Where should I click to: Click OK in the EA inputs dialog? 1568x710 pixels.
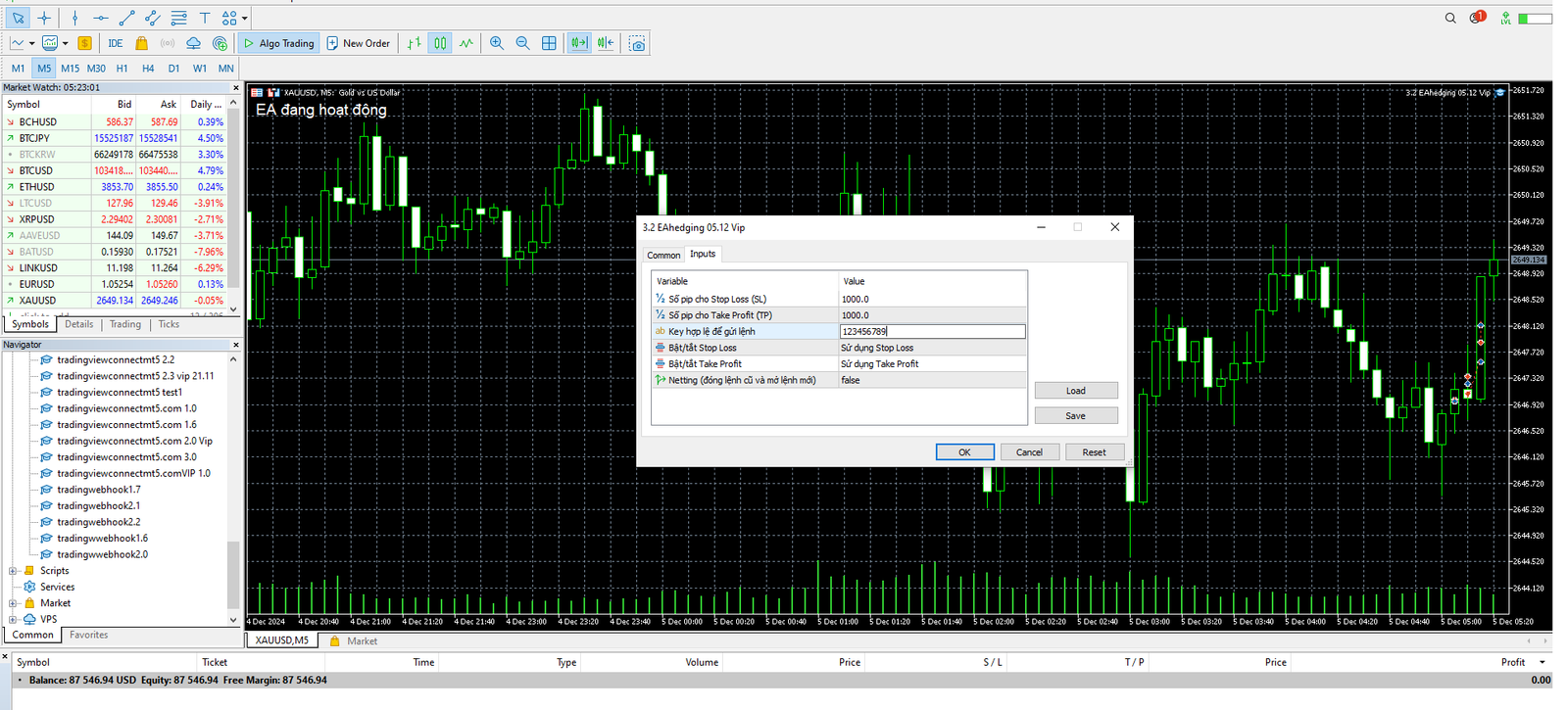pyautogui.click(x=964, y=451)
